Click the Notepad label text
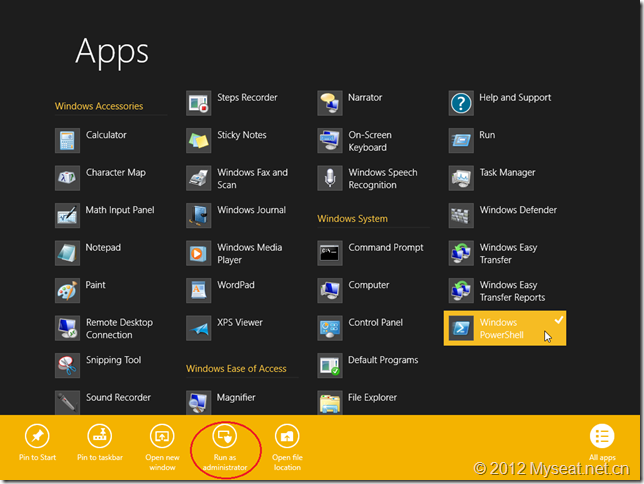The image size is (644, 484). tap(103, 247)
